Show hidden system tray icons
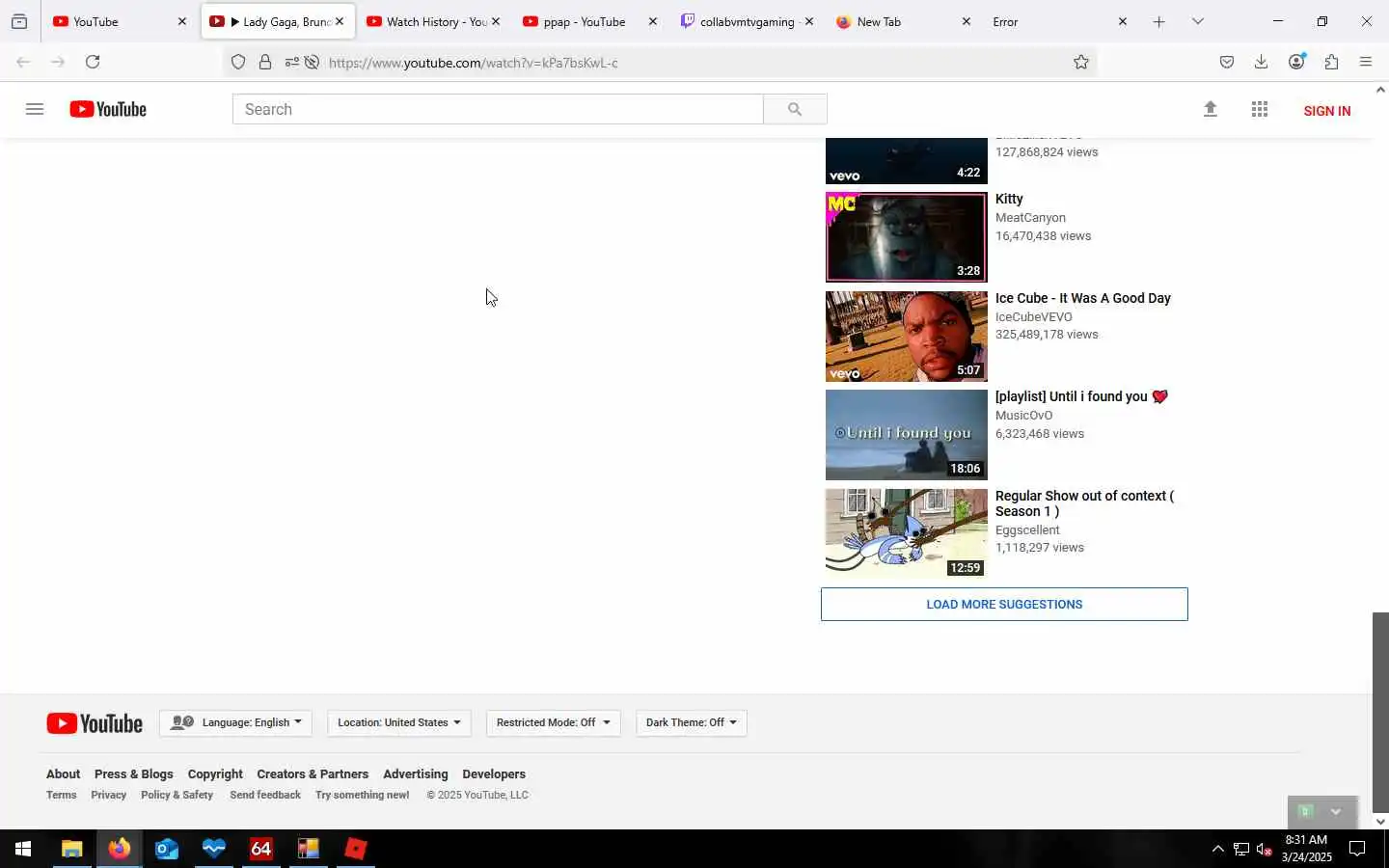The width and height of the screenshot is (1389, 868). click(1217, 849)
